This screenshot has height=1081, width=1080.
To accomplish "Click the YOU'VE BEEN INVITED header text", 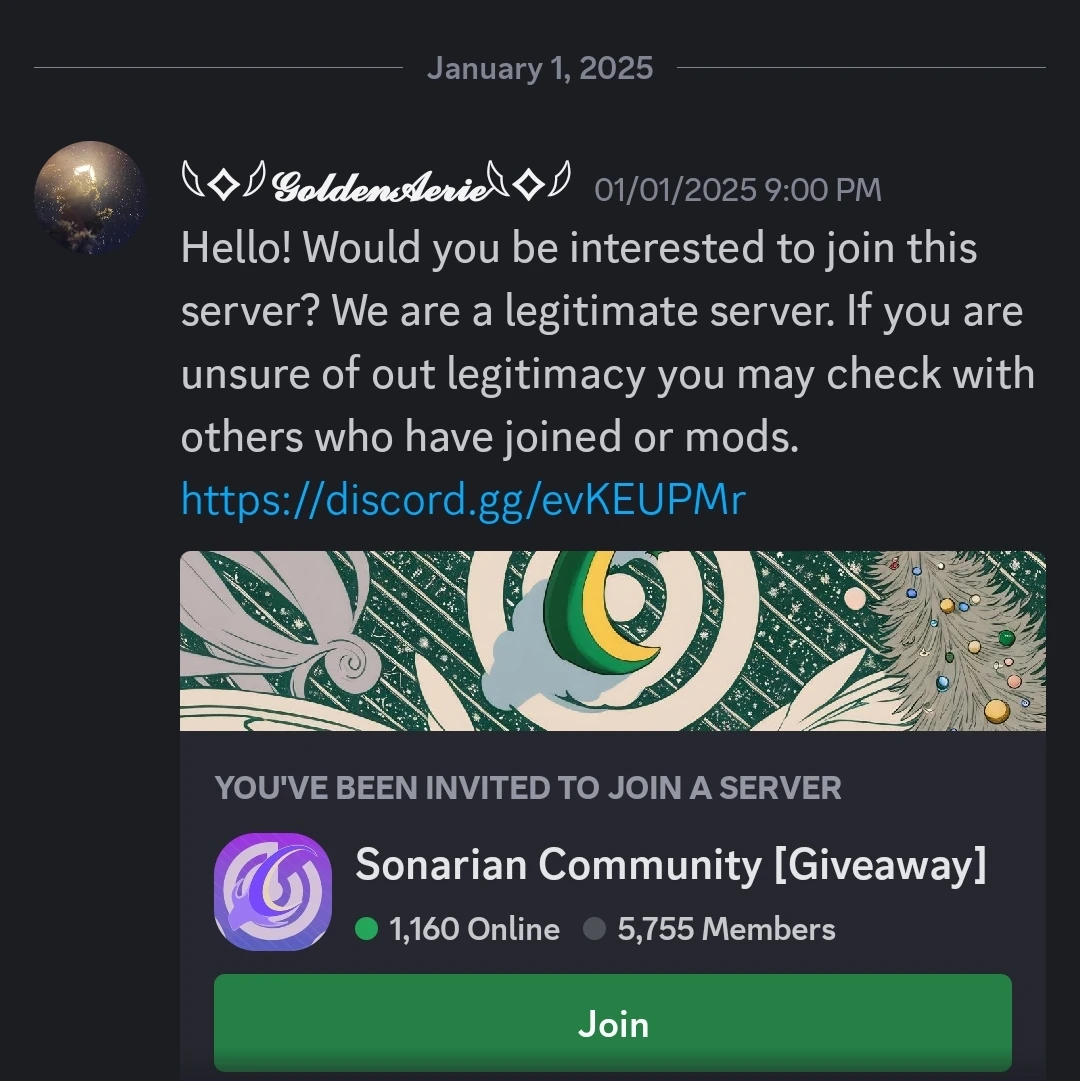I will tap(527, 788).
